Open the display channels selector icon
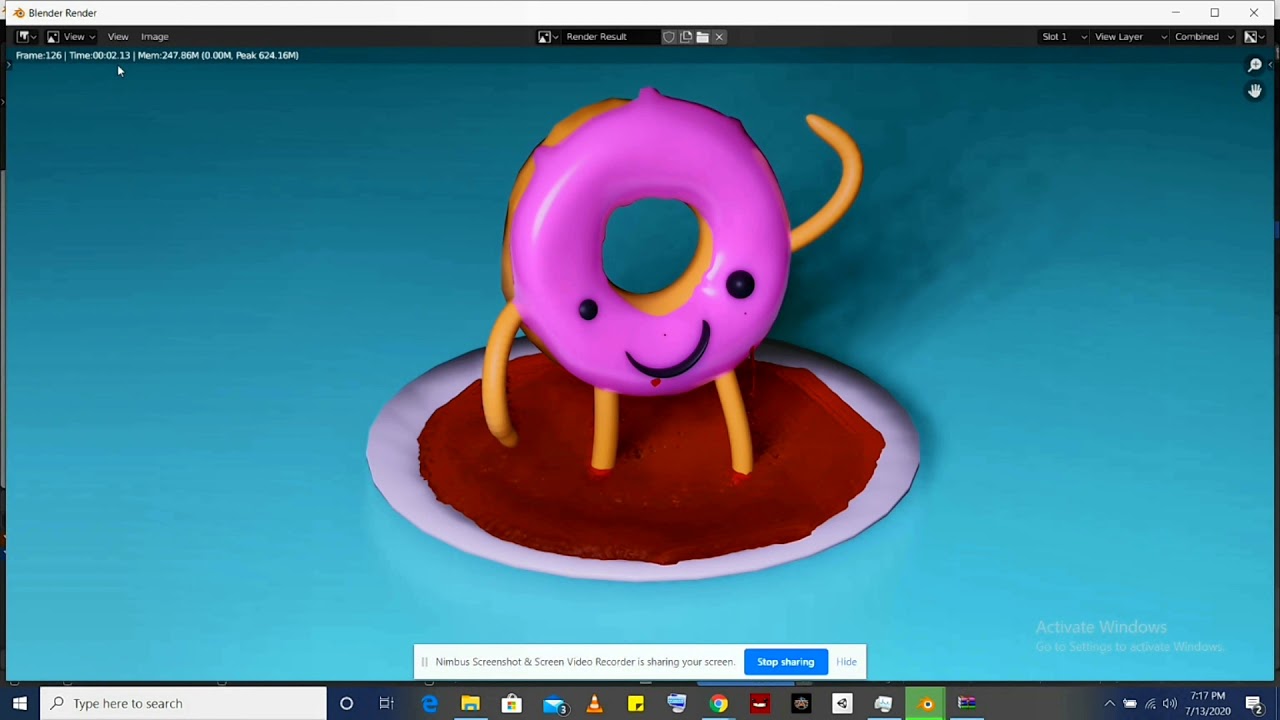Screen dimensions: 1280x720 point(1253,37)
